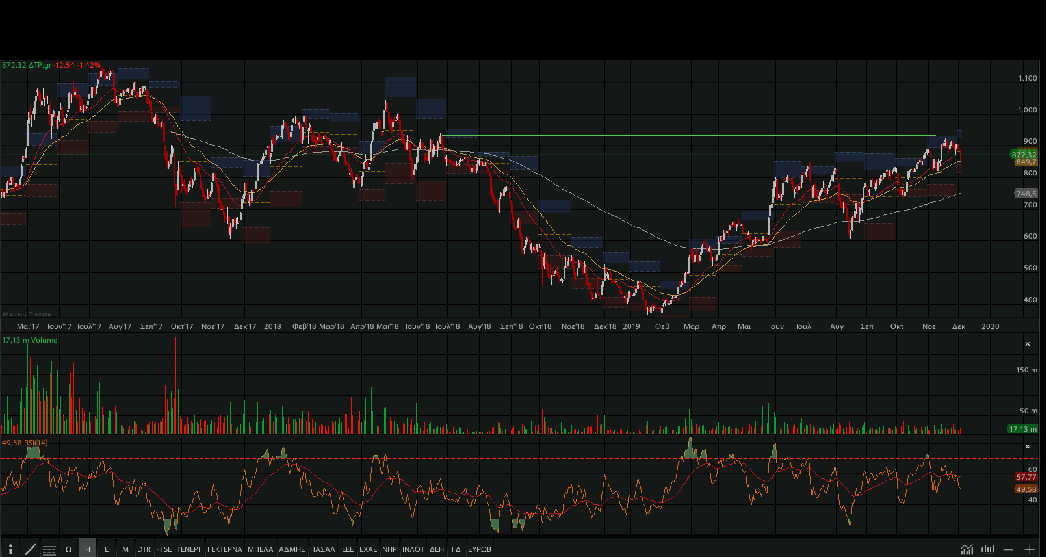Toggle the M timeframe button
This screenshot has width=1046, height=557.
[125, 549]
